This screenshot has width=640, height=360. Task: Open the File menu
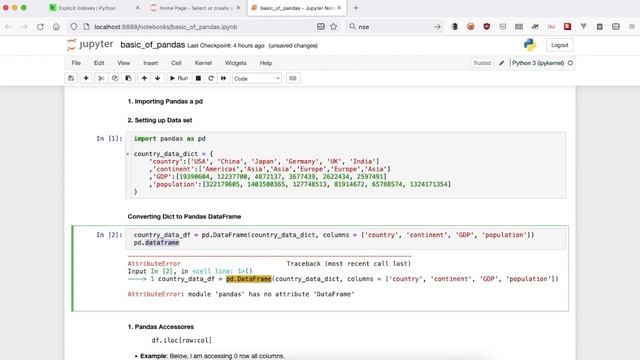point(76,63)
